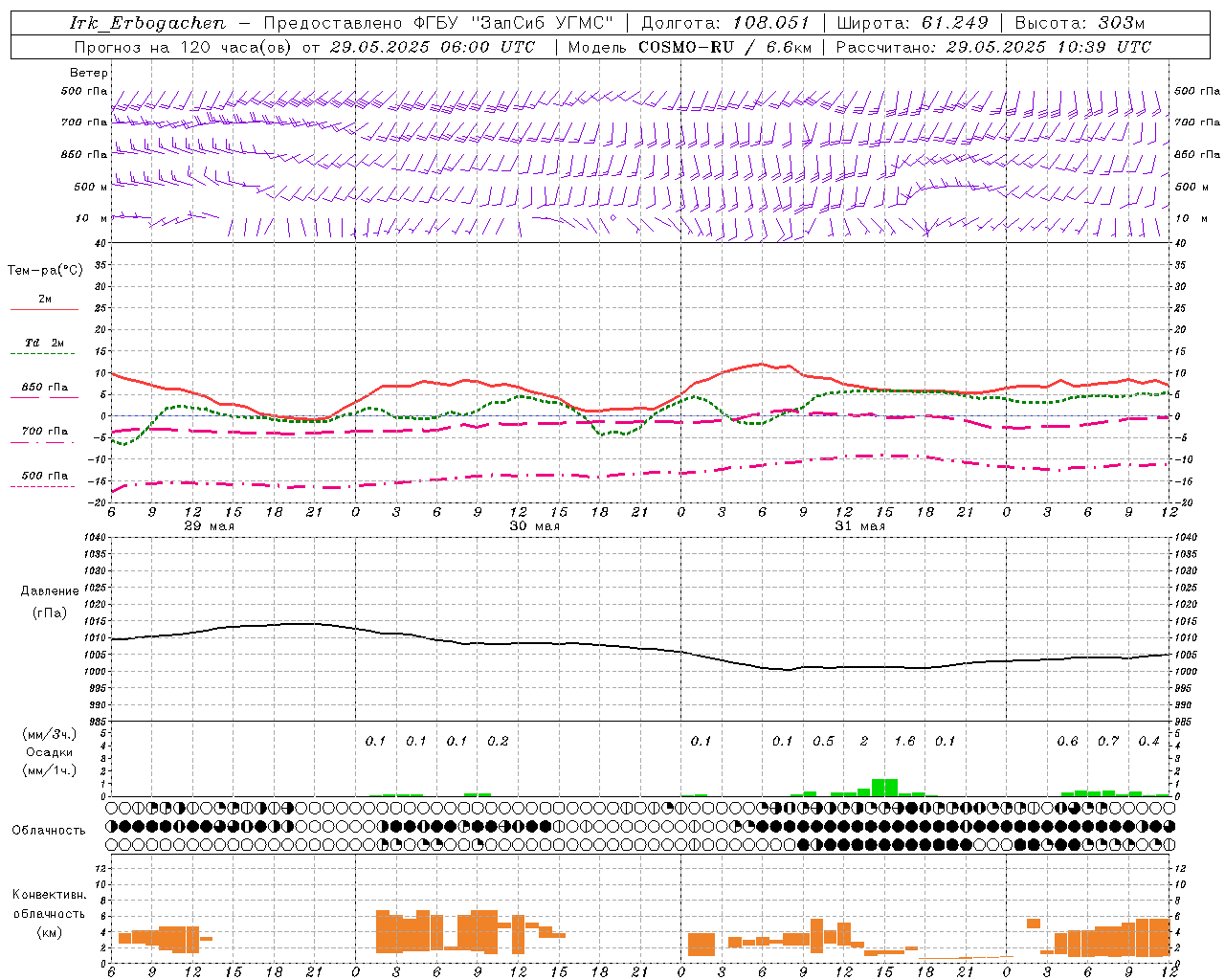
Task: Select the text Предоставлено ФГБУ "ЗапСиб УГМС"
Action: tap(438, 23)
